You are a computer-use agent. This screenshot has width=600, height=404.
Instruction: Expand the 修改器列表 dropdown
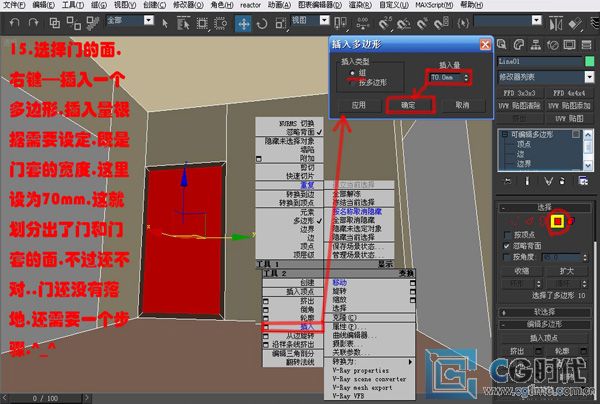point(589,77)
